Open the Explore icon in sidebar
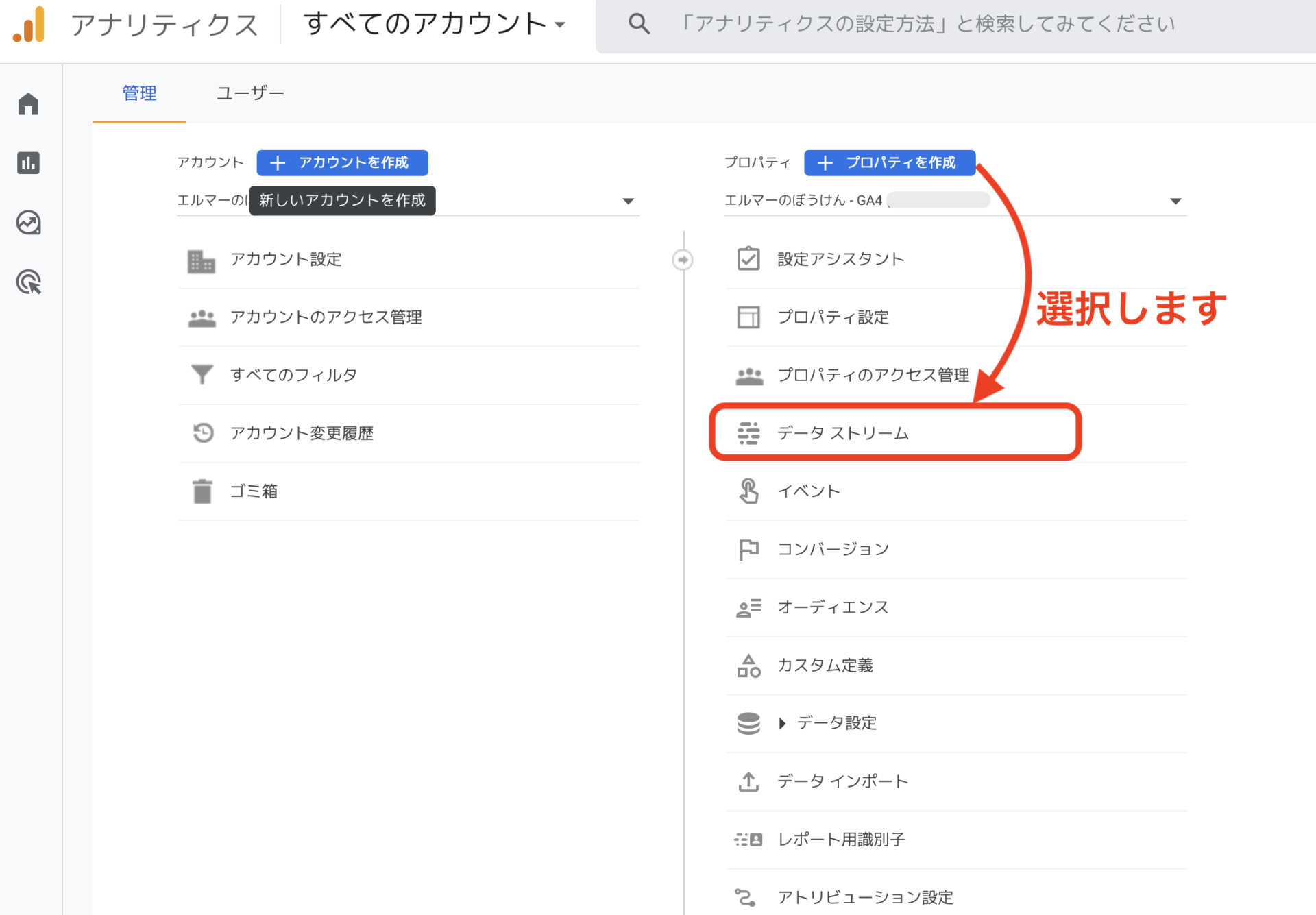Image resolution: width=1316 pixels, height=915 pixels. (x=28, y=223)
